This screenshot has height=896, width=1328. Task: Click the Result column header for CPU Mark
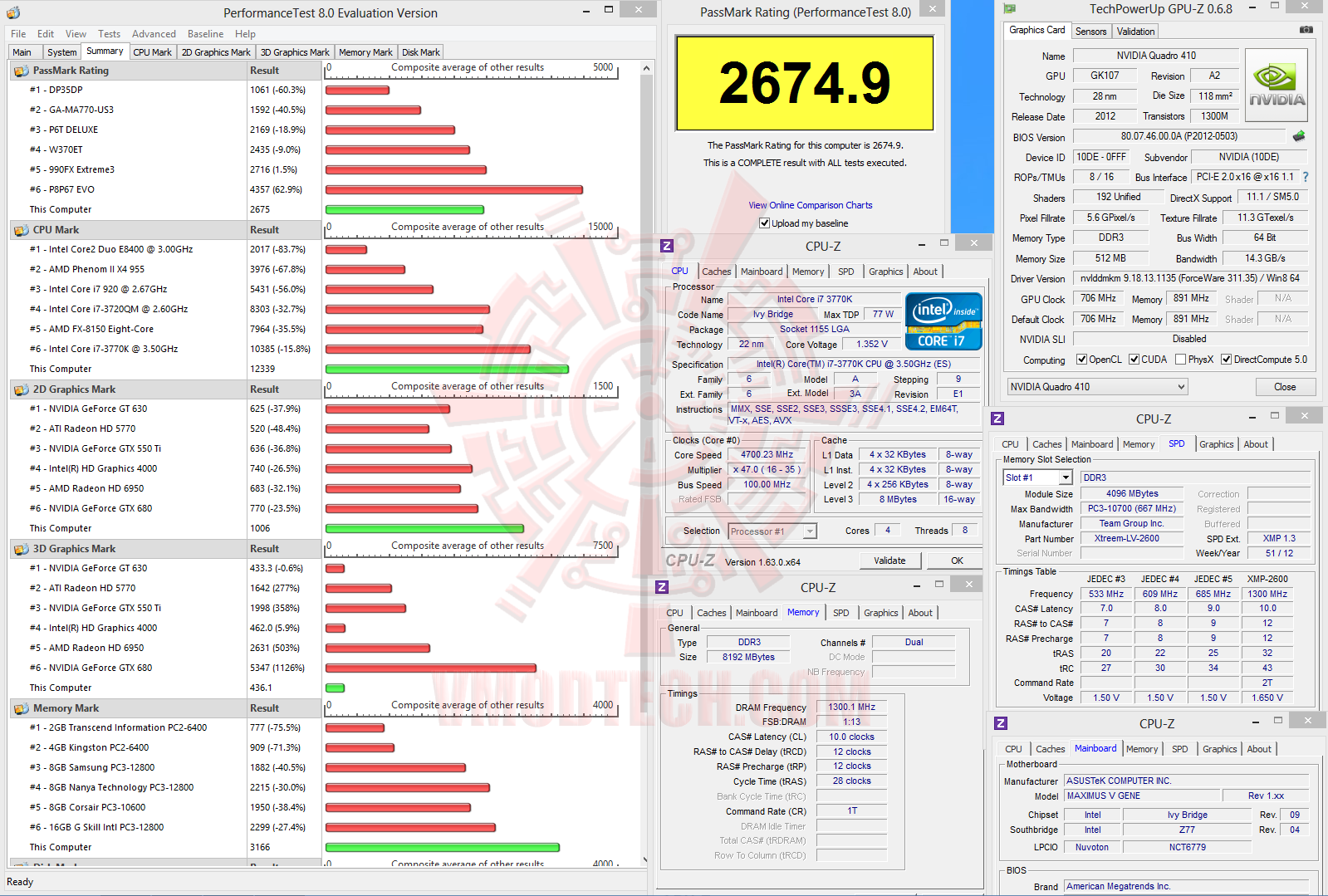pos(284,230)
